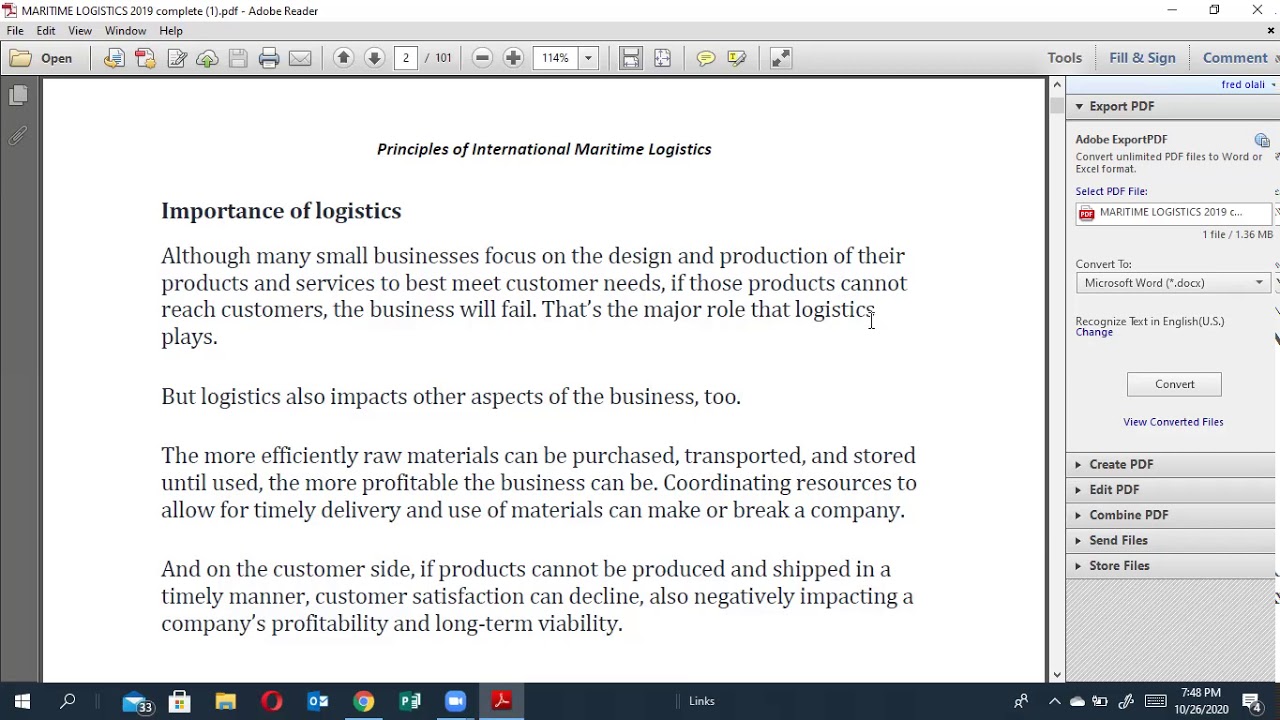Click the Adobe Reader taskbar icon
The width and height of the screenshot is (1280, 720).
[502, 702]
